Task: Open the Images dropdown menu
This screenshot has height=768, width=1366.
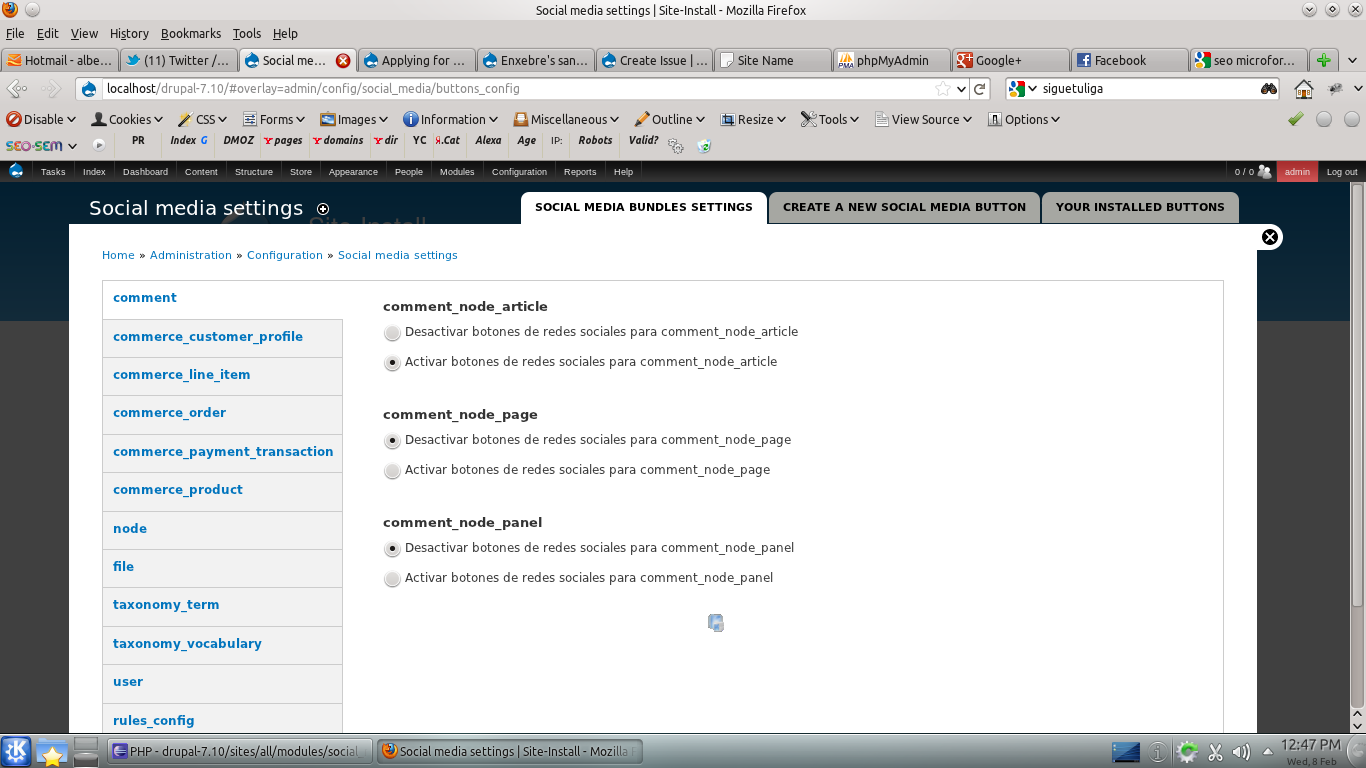Action: [355, 119]
